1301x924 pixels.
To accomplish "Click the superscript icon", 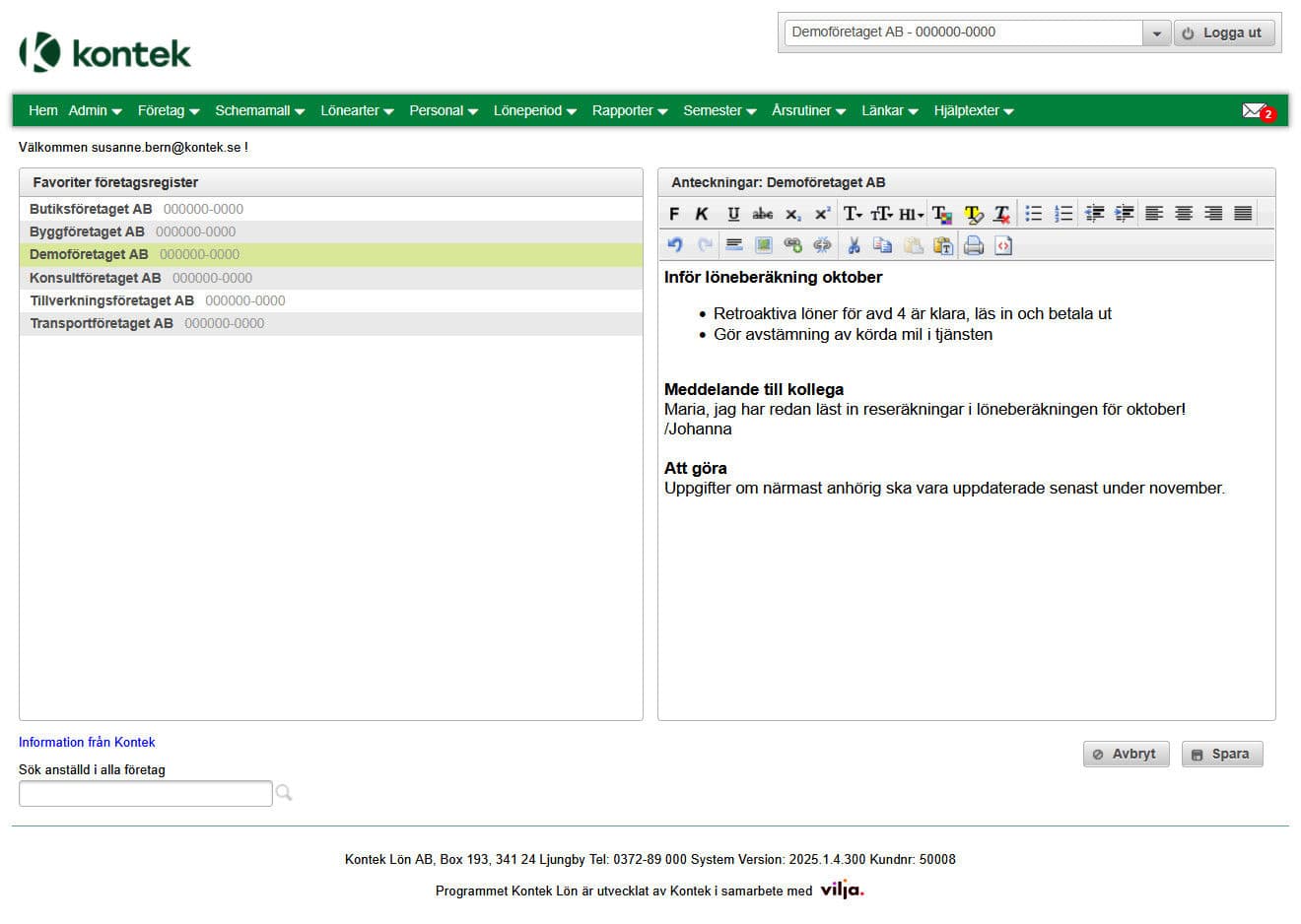I will [x=822, y=214].
